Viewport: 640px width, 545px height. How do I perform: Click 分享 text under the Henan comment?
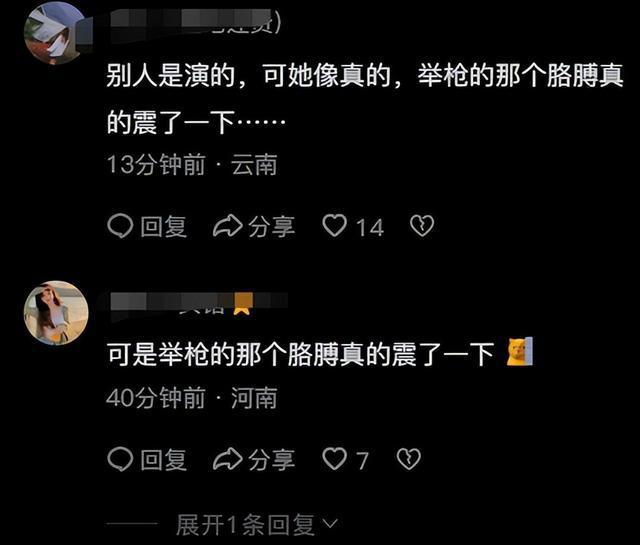coord(271,460)
